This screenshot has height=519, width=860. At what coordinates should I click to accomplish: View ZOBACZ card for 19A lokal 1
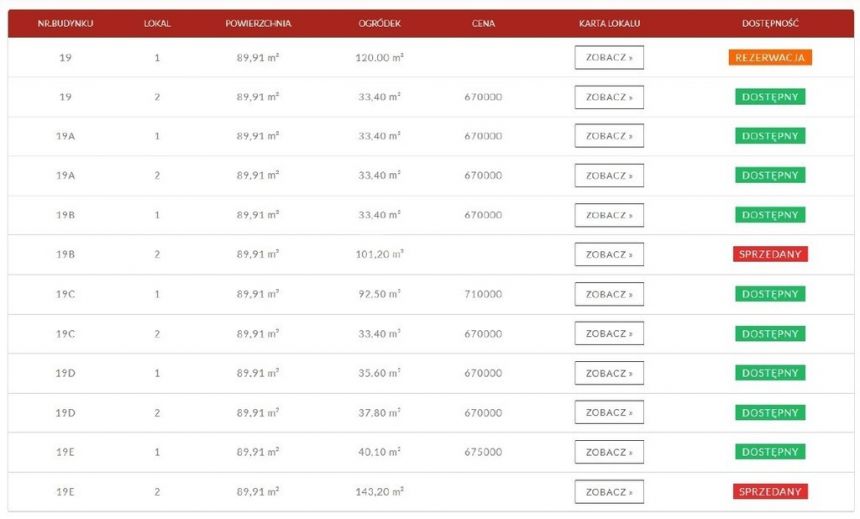click(x=609, y=136)
